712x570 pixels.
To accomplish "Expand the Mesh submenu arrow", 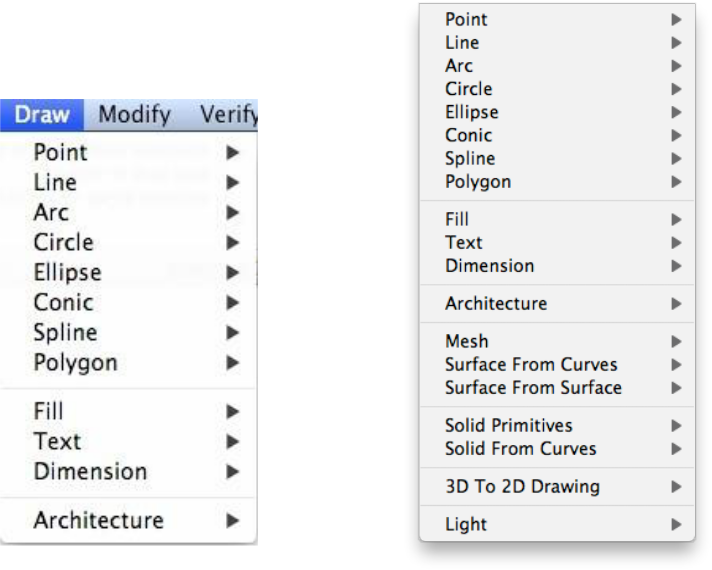I will [x=677, y=342].
